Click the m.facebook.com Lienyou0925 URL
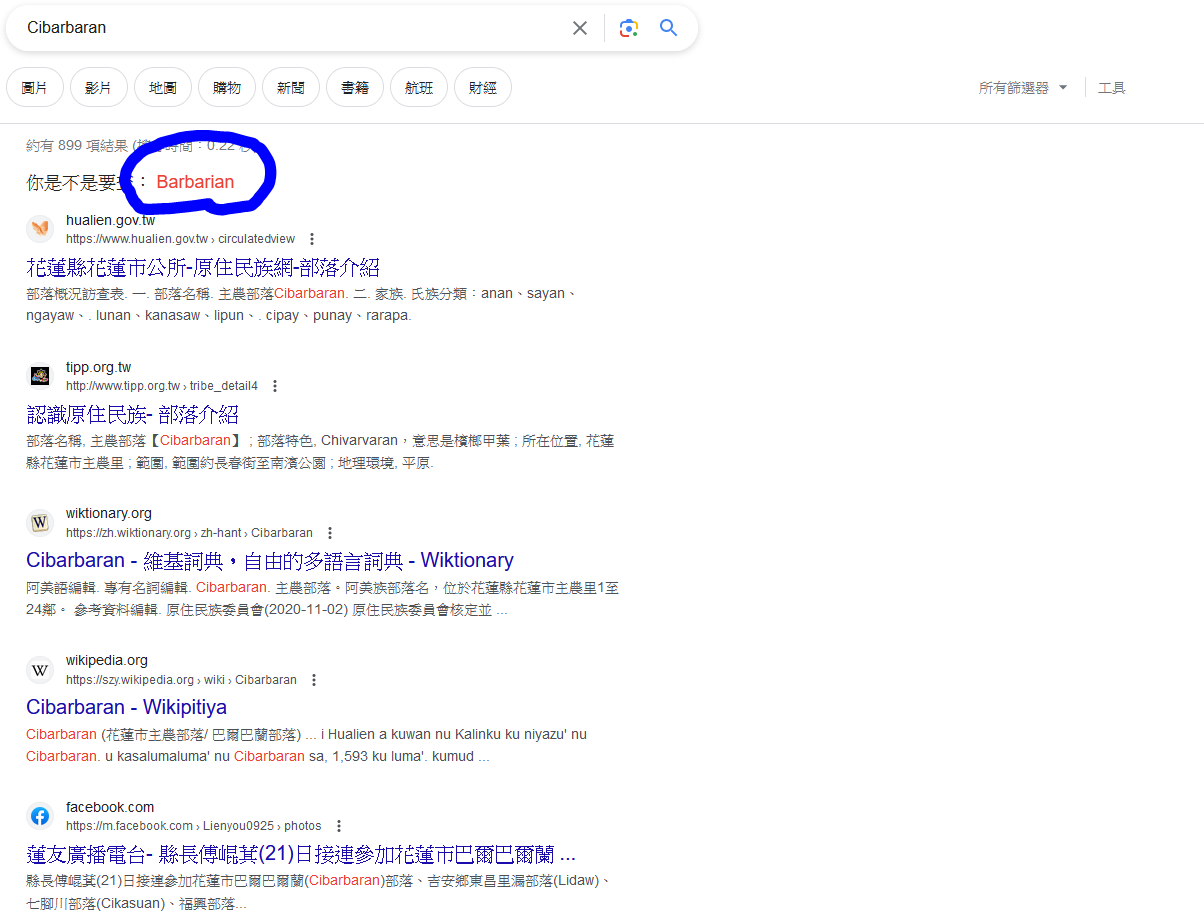Screen dimensions: 1204x919 (x=194, y=826)
